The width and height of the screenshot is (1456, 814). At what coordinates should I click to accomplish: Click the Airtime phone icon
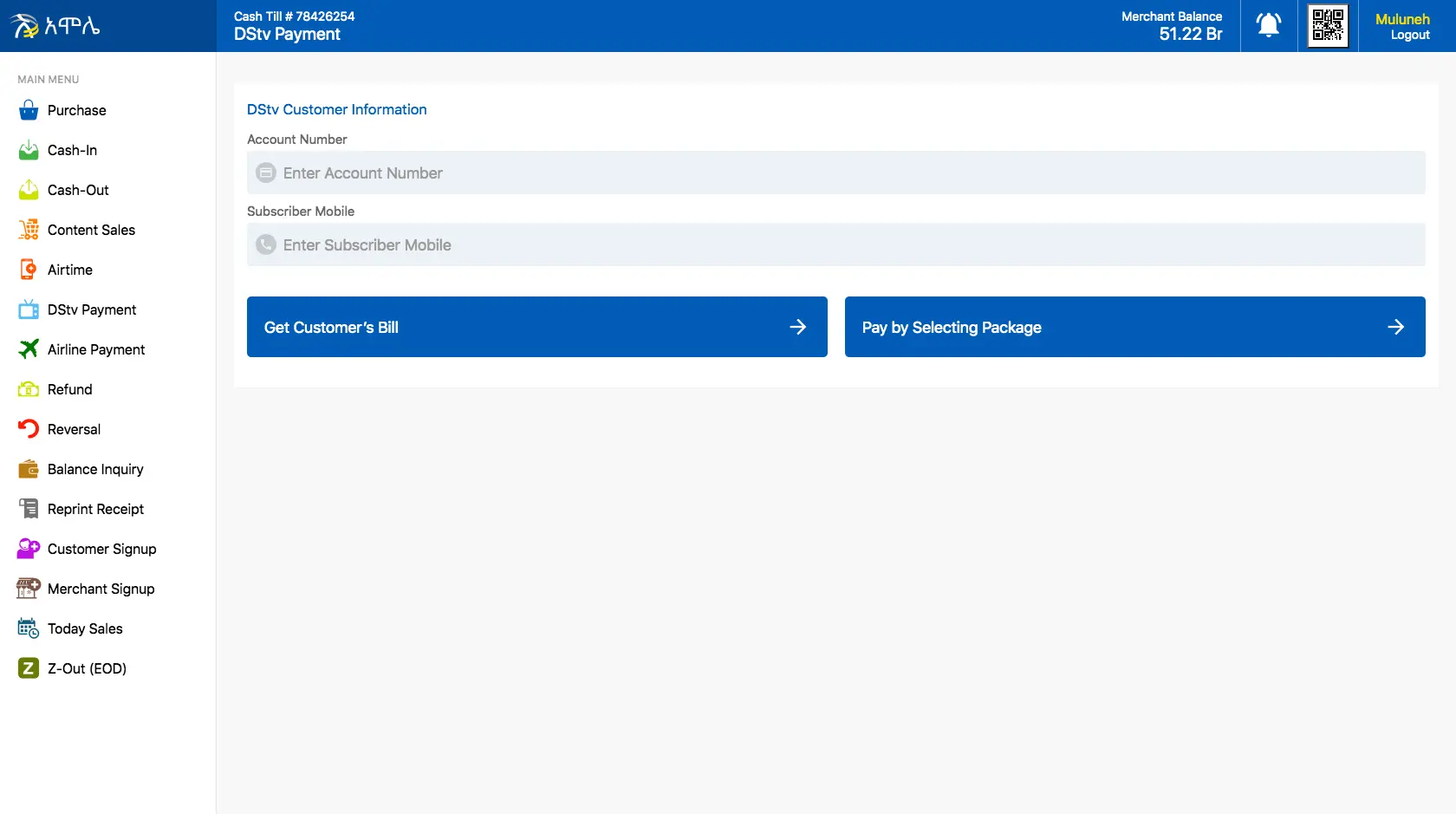(x=29, y=270)
